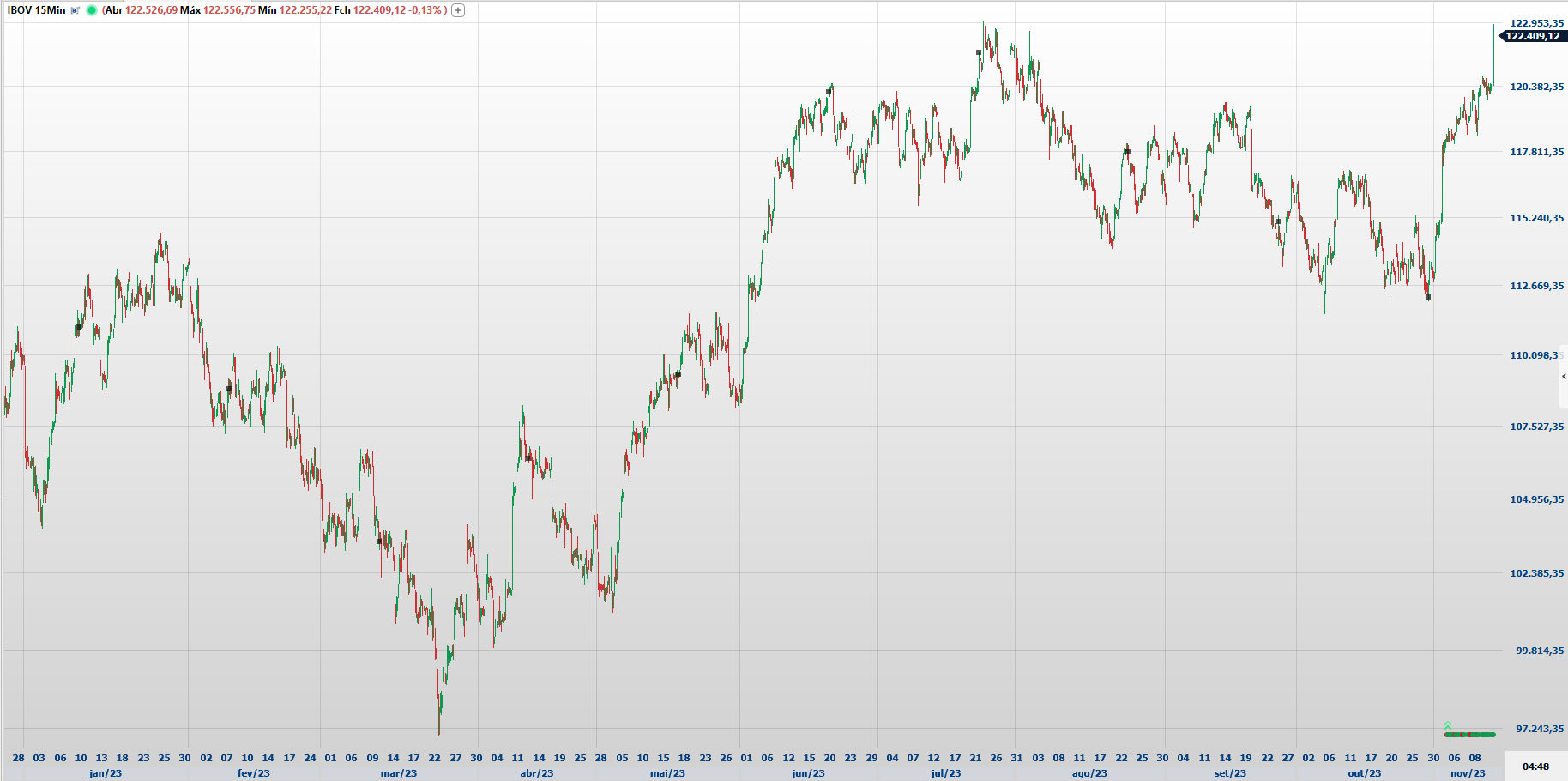The height and width of the screenshot is (781, 1568).
Task: Click the mar/23 month label on time axis
Action: [398, 773]
